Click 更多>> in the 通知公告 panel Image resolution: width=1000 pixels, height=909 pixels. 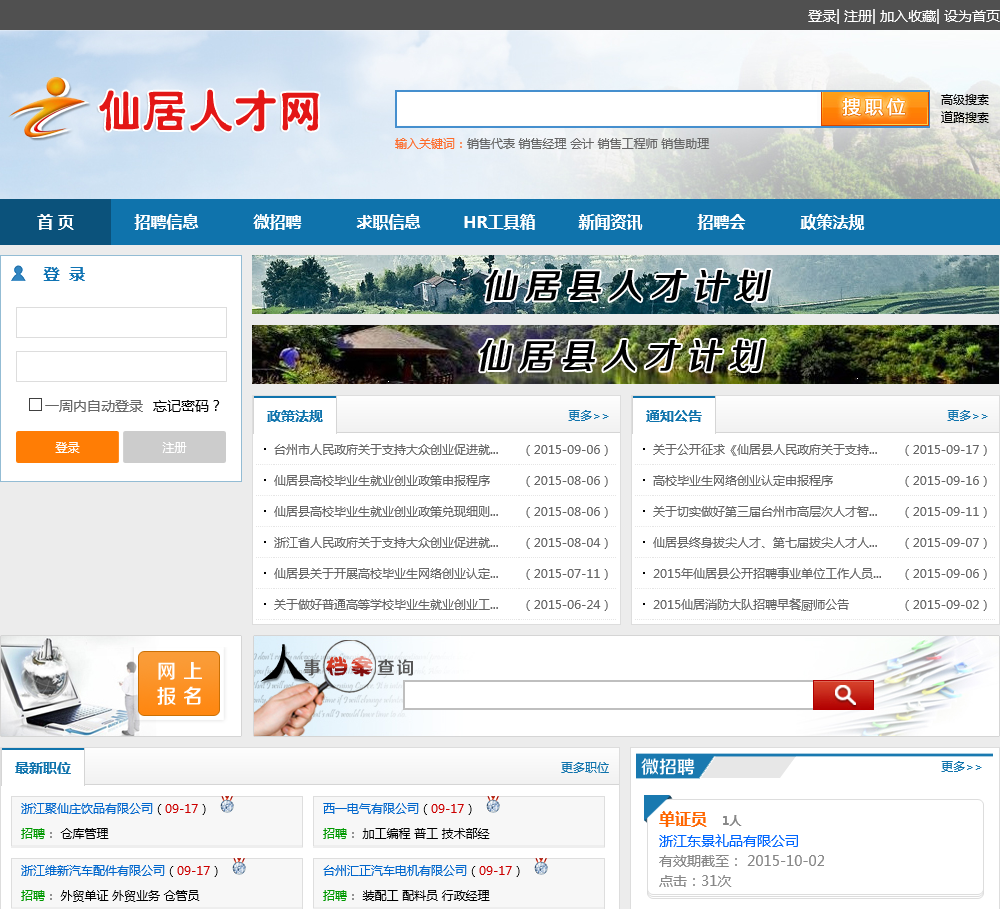click(967, 416)
